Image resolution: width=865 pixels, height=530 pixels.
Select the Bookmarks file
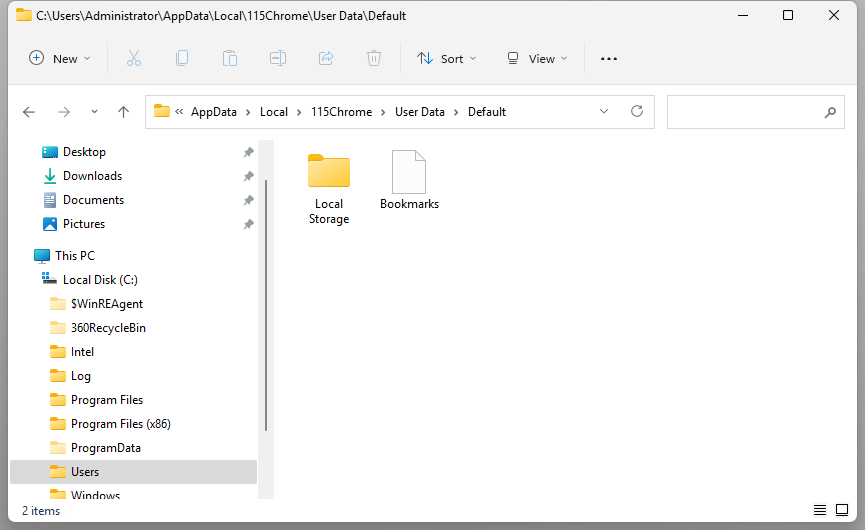(x=409, y=180)
